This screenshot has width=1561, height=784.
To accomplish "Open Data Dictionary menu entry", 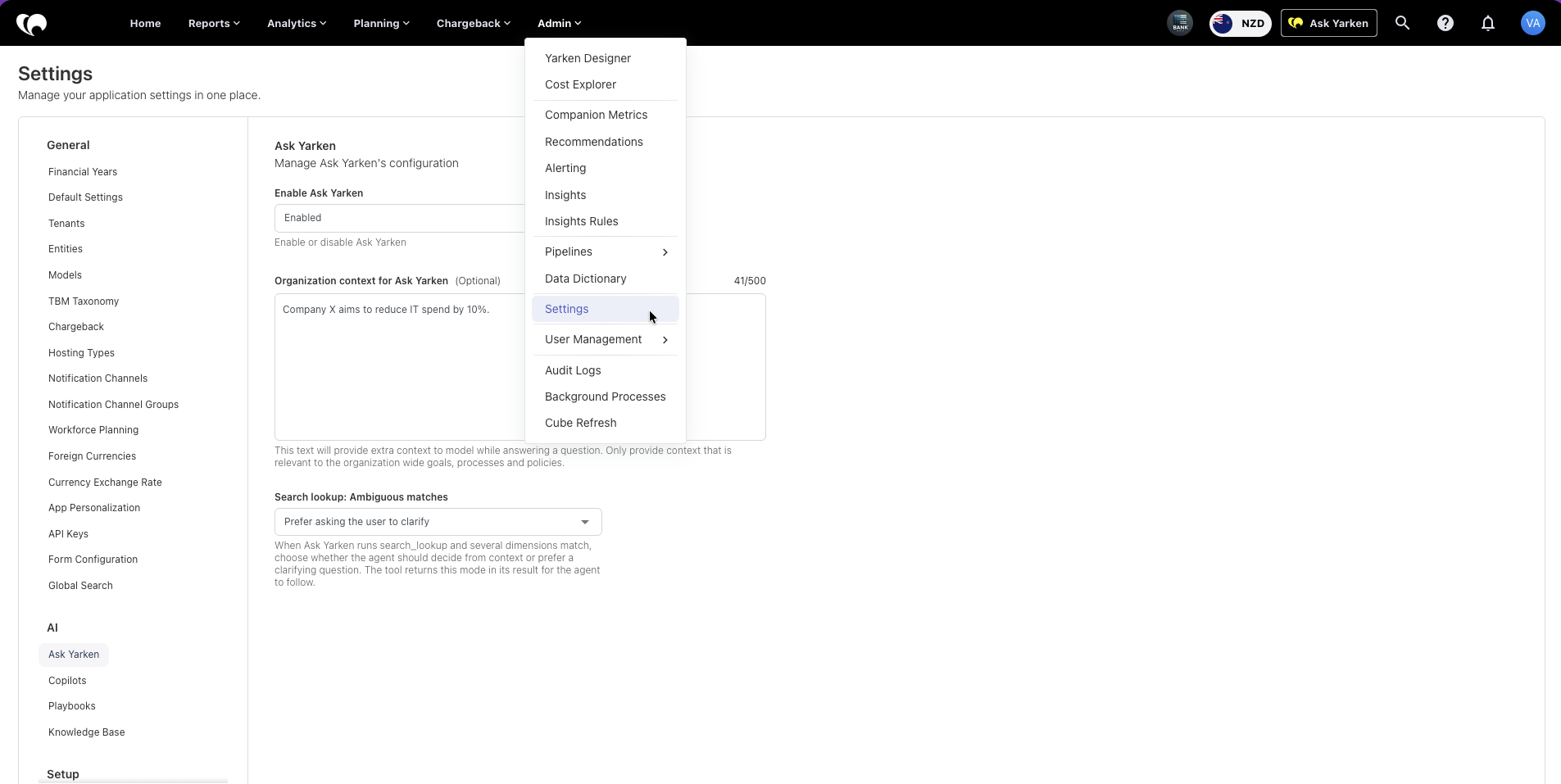I will coord(606,279).
